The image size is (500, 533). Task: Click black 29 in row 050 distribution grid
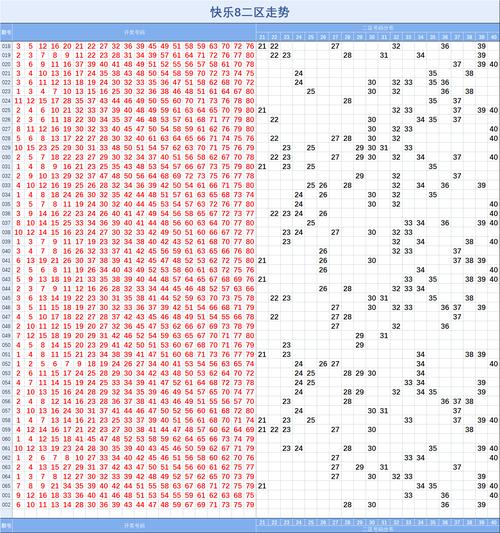[360, 345]
